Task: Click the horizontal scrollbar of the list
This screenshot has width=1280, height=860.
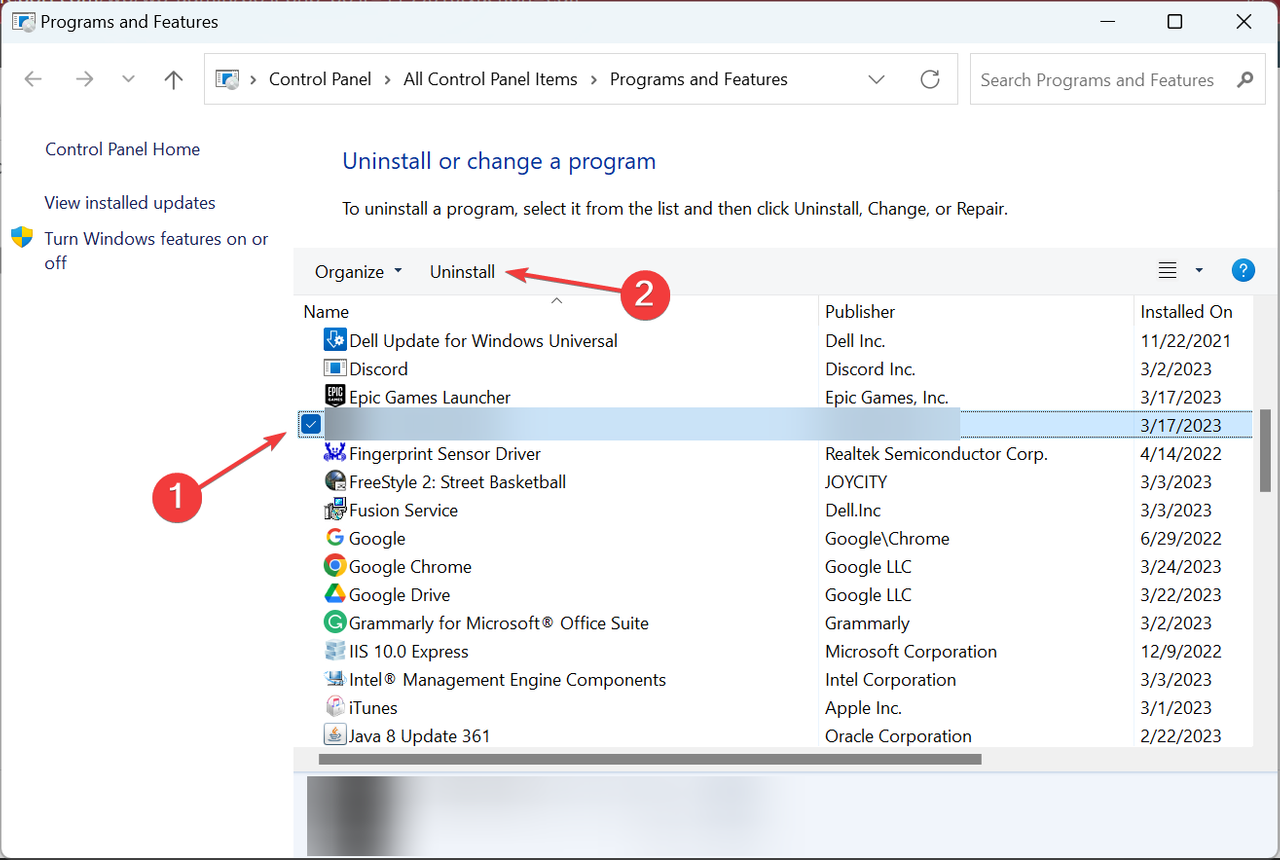Action: pos(650,759)
